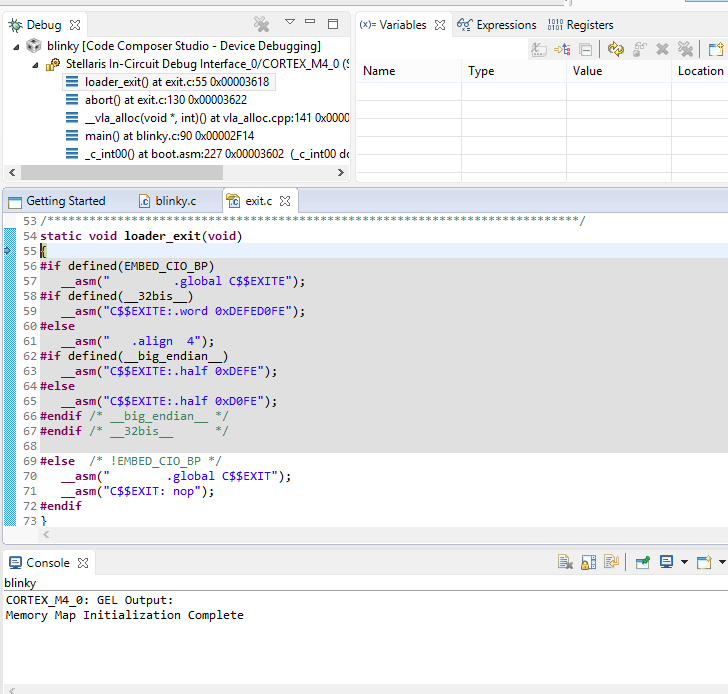Collapse the blinky Code Composer Studio tree node
The width and height of the screenshot is (728, 694).
tap(17, 46)
